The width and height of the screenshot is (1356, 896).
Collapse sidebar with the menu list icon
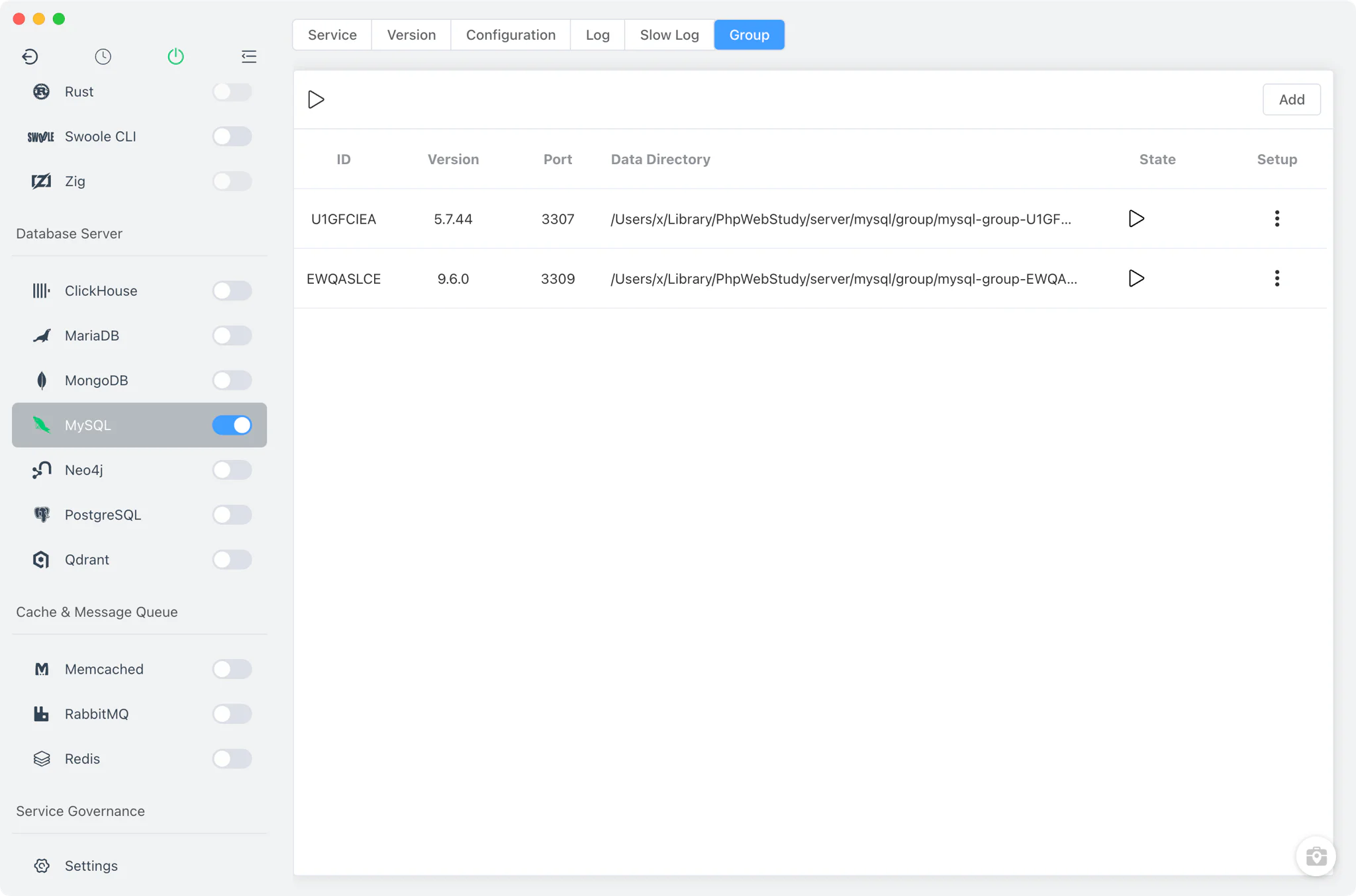pos(249,56)
